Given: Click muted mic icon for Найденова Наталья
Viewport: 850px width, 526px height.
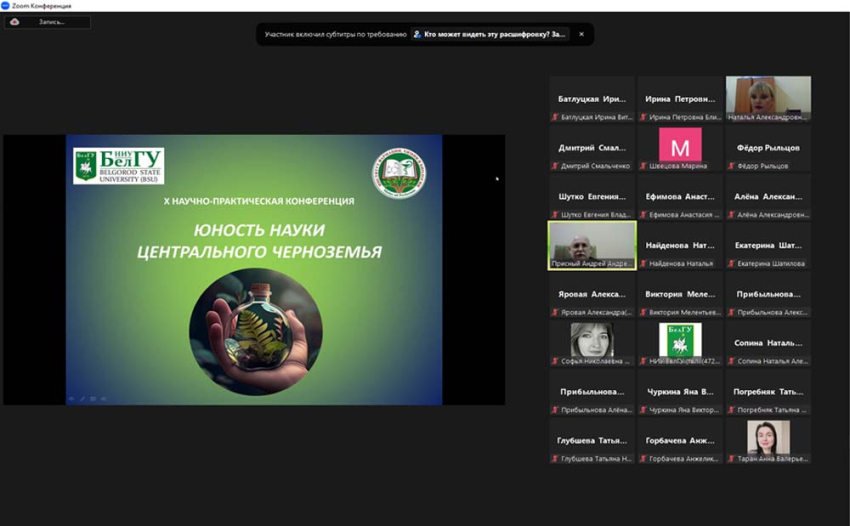Looking at the screenshot, I should pos(643,263).
